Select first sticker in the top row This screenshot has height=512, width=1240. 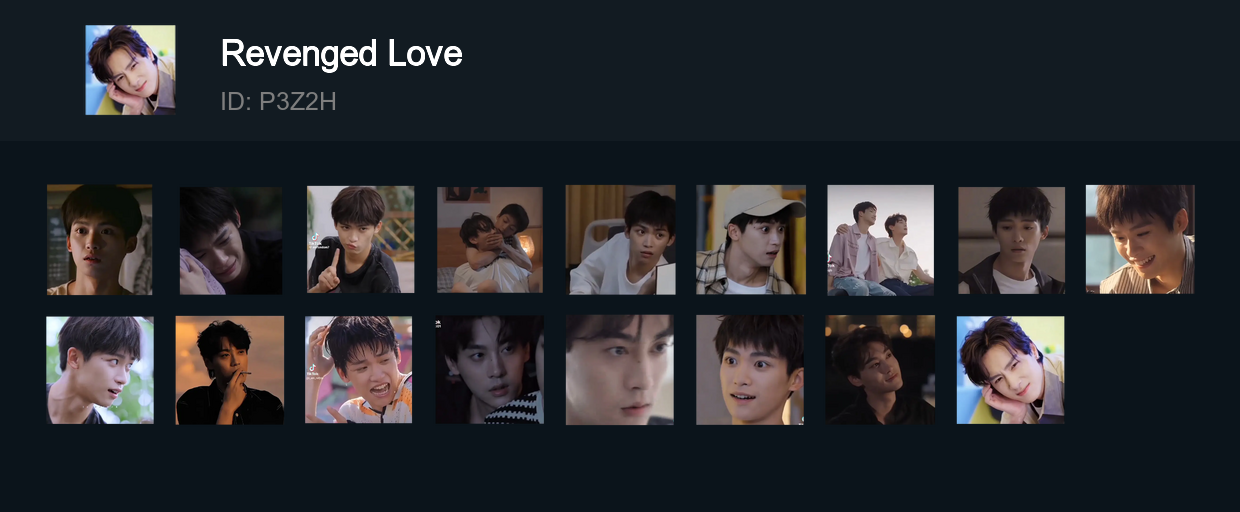(x=100, y=240)
